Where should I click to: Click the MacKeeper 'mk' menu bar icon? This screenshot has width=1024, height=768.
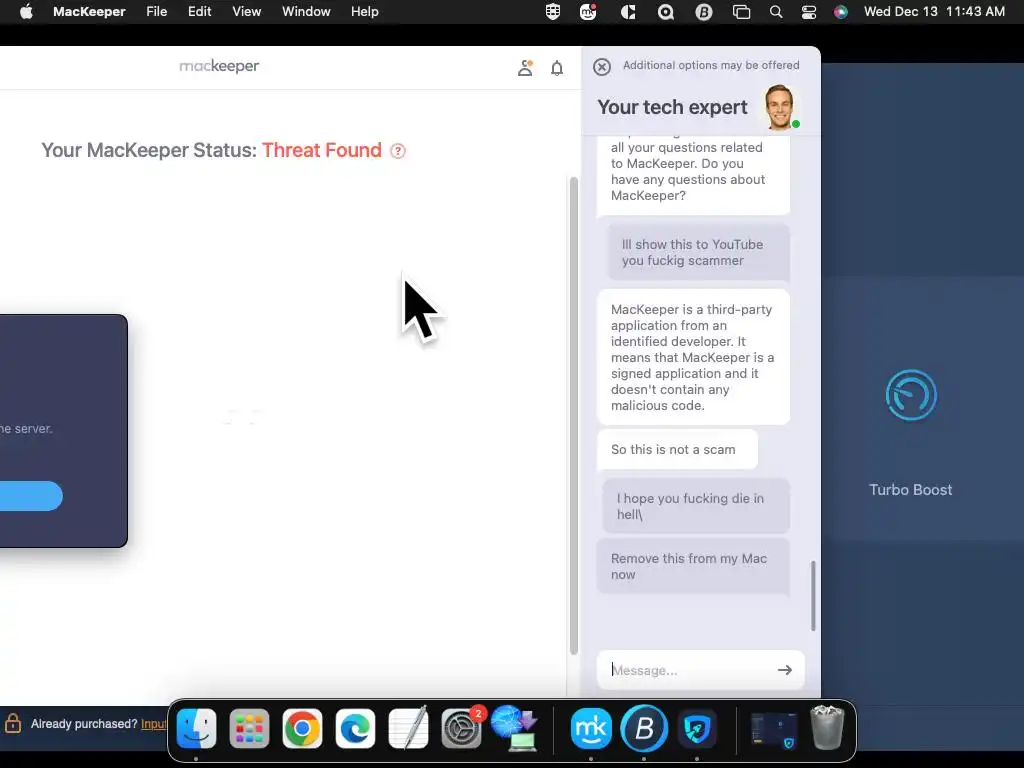pos(588,12)
